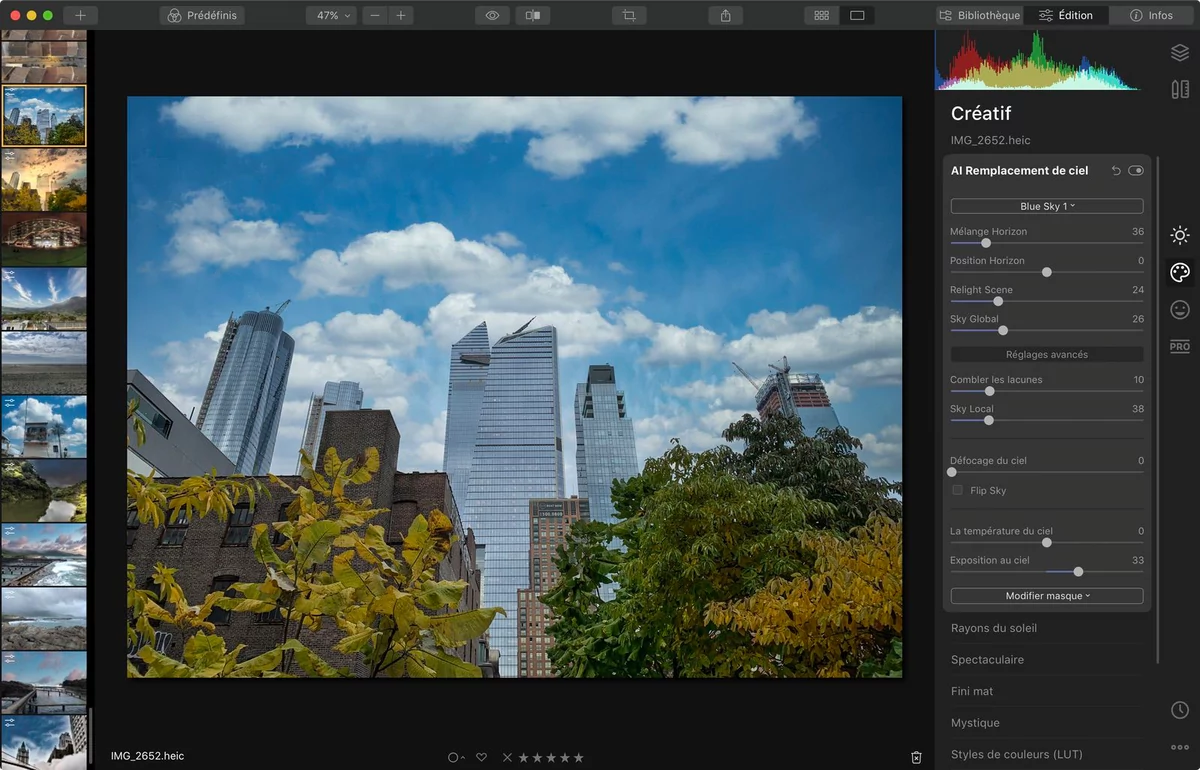Image resolution: width=1200 pixels, height=770 pixels.
Task: Open the three-dots more options menu
Action: [1180, 747]
